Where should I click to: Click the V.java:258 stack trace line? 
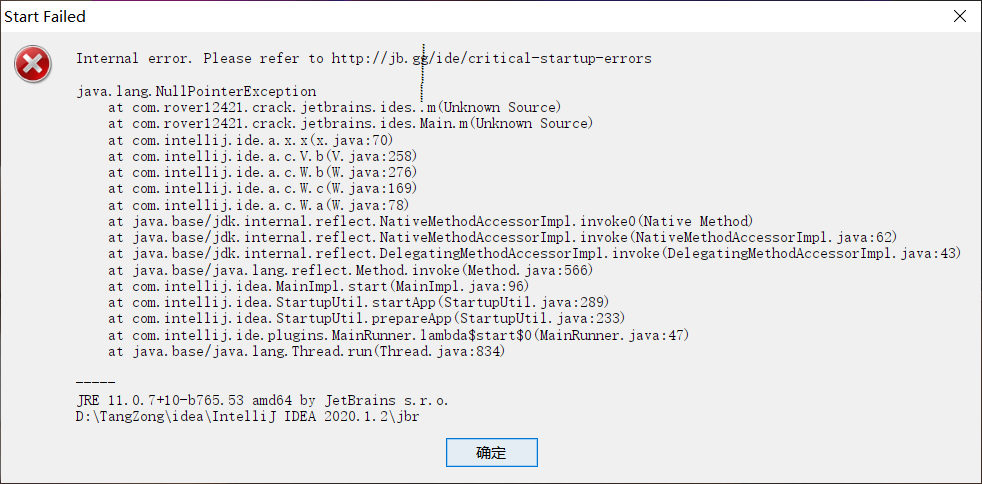[x=262, y=156]
